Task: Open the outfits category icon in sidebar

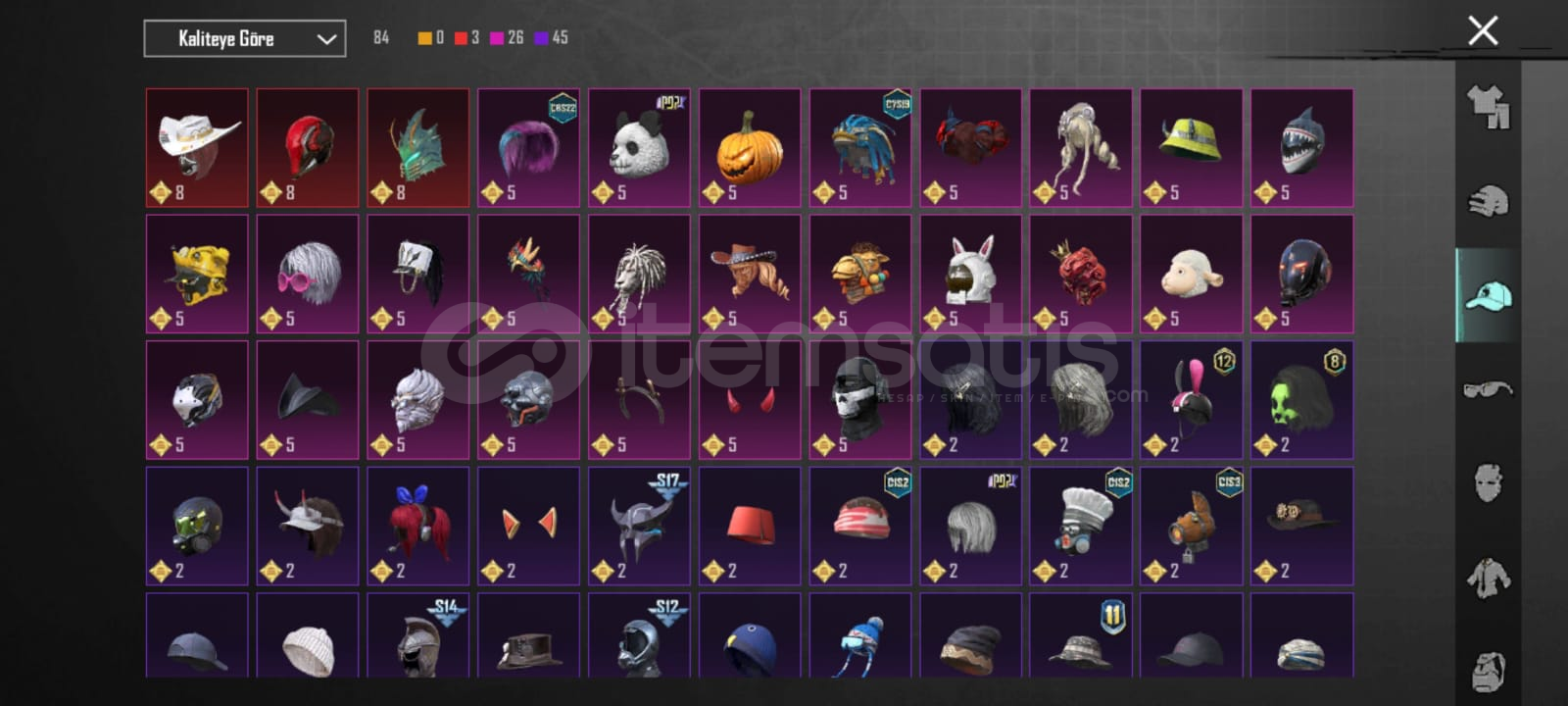Action: tap(1489, 106)
